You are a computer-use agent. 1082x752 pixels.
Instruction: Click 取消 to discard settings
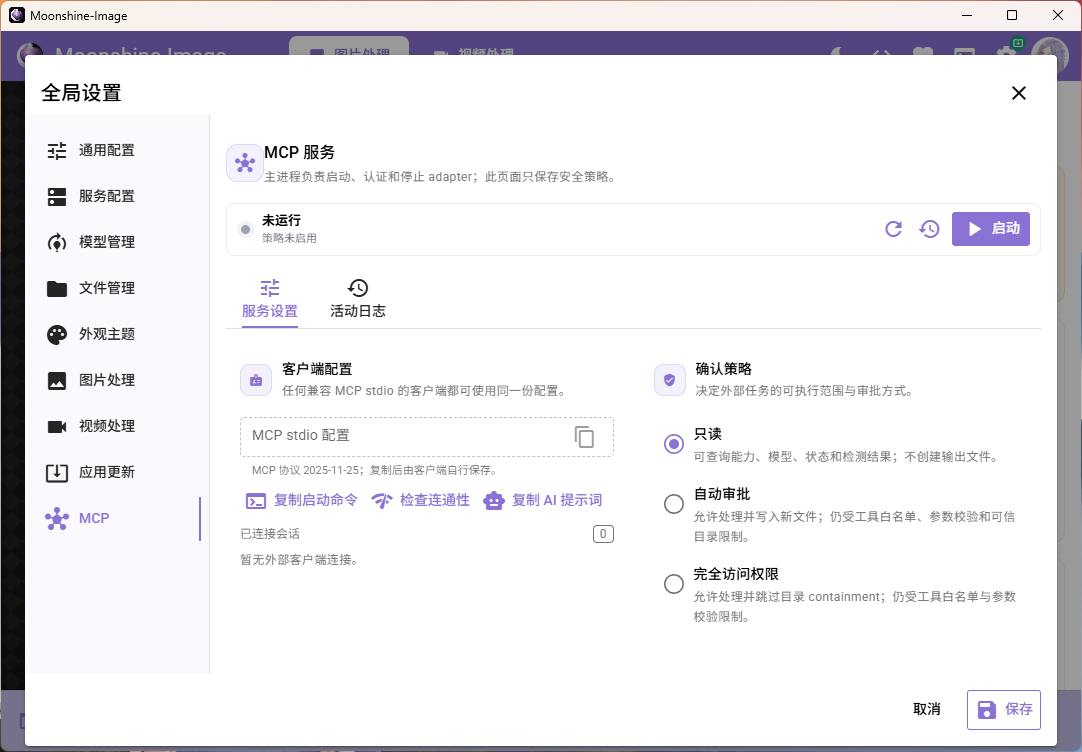(926, 710)
